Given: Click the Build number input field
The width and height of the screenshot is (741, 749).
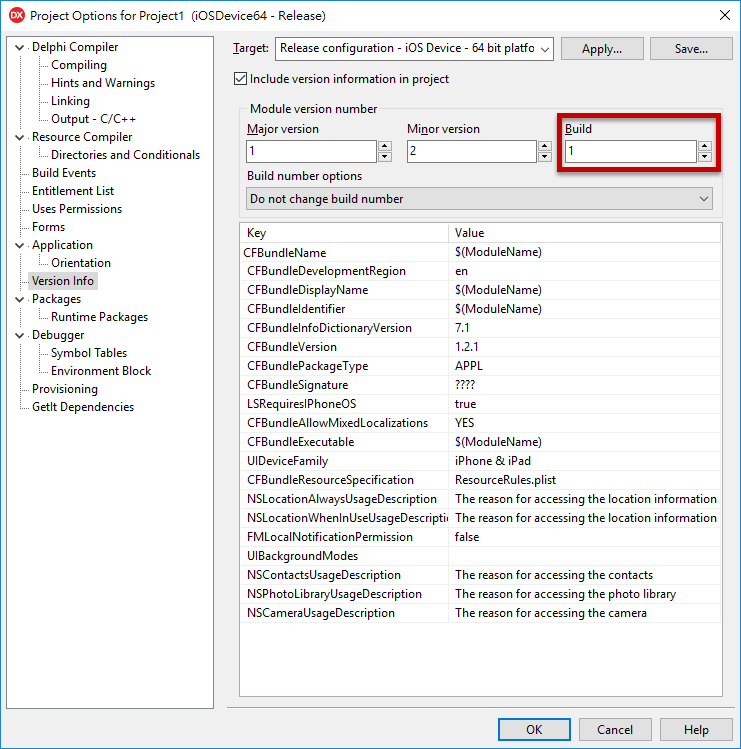Looking at the screenshot, I should tap(631, 151).
